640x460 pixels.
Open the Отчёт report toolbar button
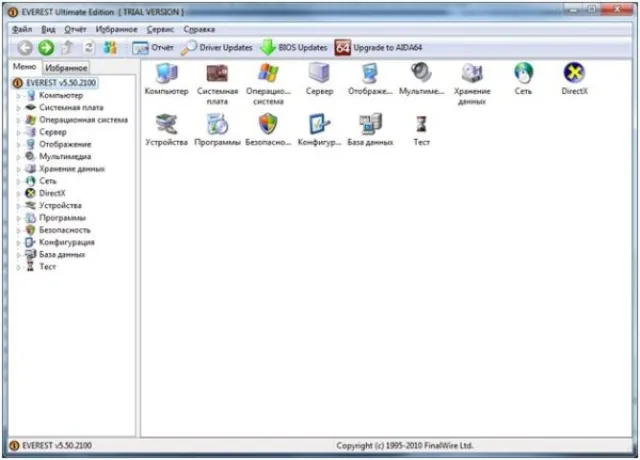click(x=153, y=48)
